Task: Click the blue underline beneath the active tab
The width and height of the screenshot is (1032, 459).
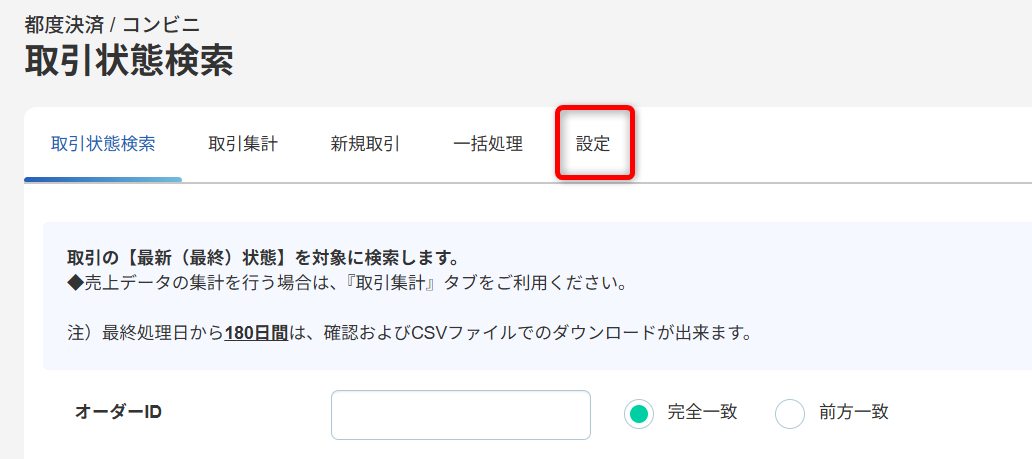Action: (103, 179)
